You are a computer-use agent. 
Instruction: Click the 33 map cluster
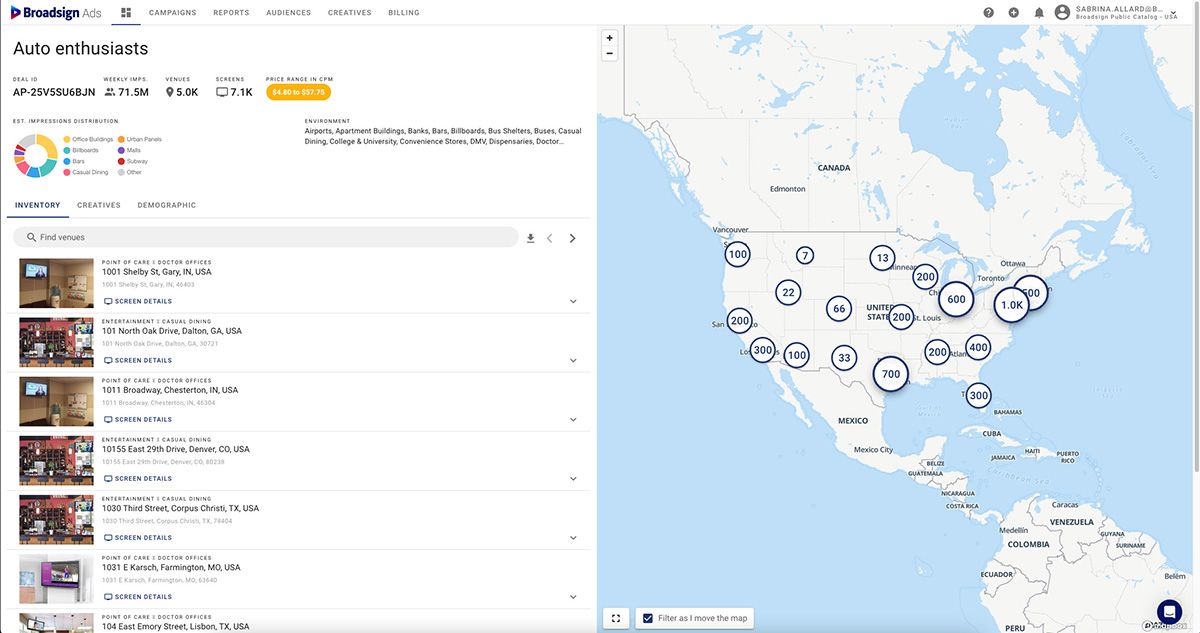tap(845, 358)
